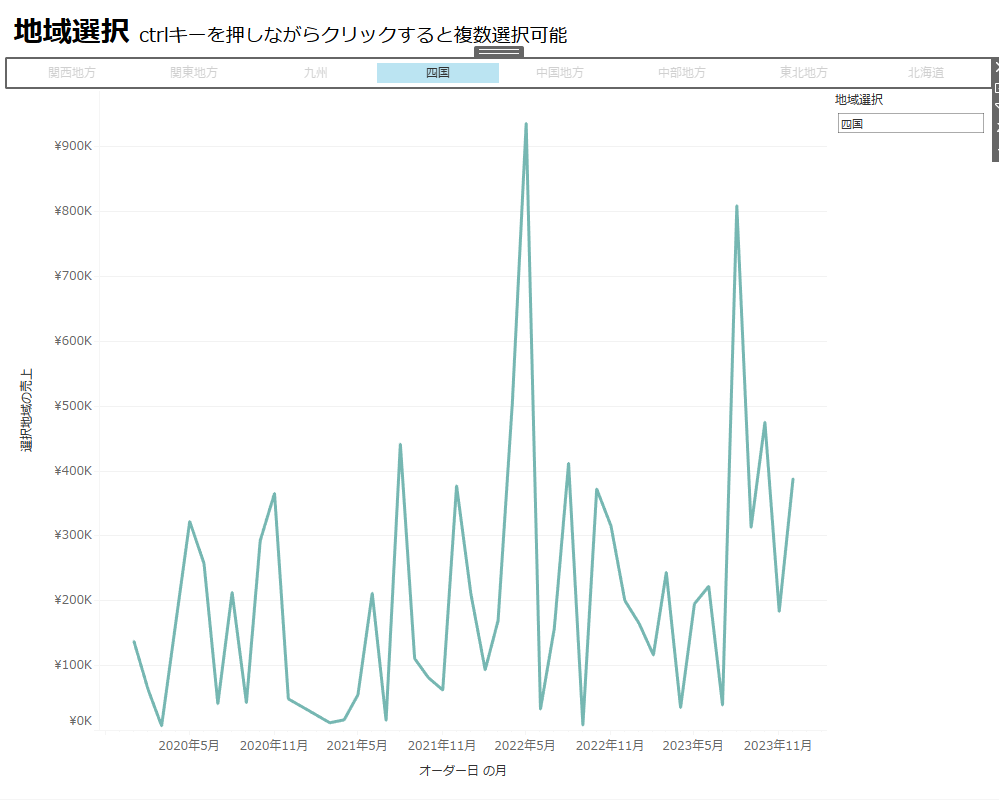Click the オーダー日 の月 horizontal axis title
The height and width of the screenshot is (800, 999).
[462, 771]
